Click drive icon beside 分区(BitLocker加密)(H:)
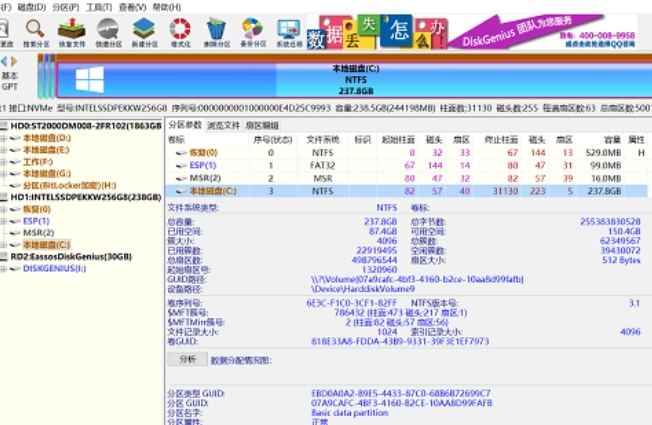The image size is (652, 425). coord(15,185)
